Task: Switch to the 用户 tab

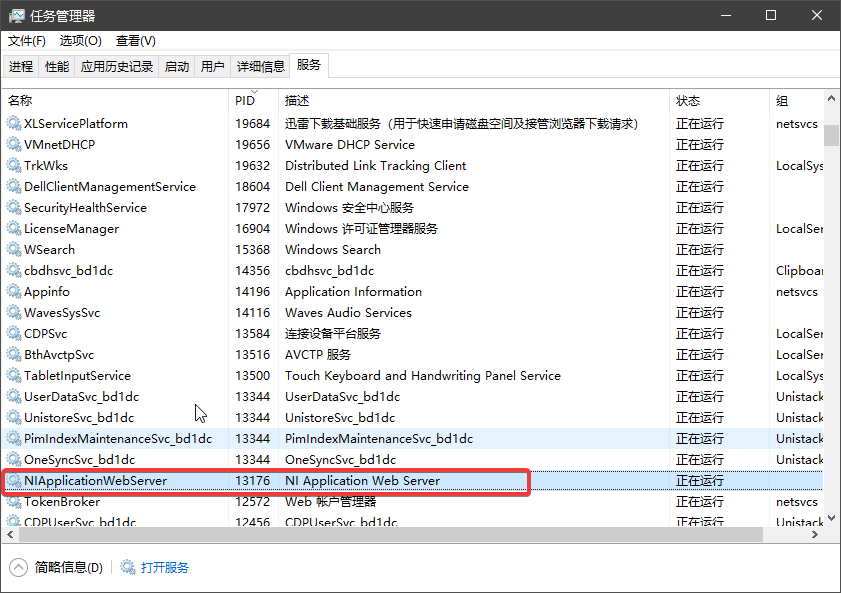Action: click(x=212, y=66)
